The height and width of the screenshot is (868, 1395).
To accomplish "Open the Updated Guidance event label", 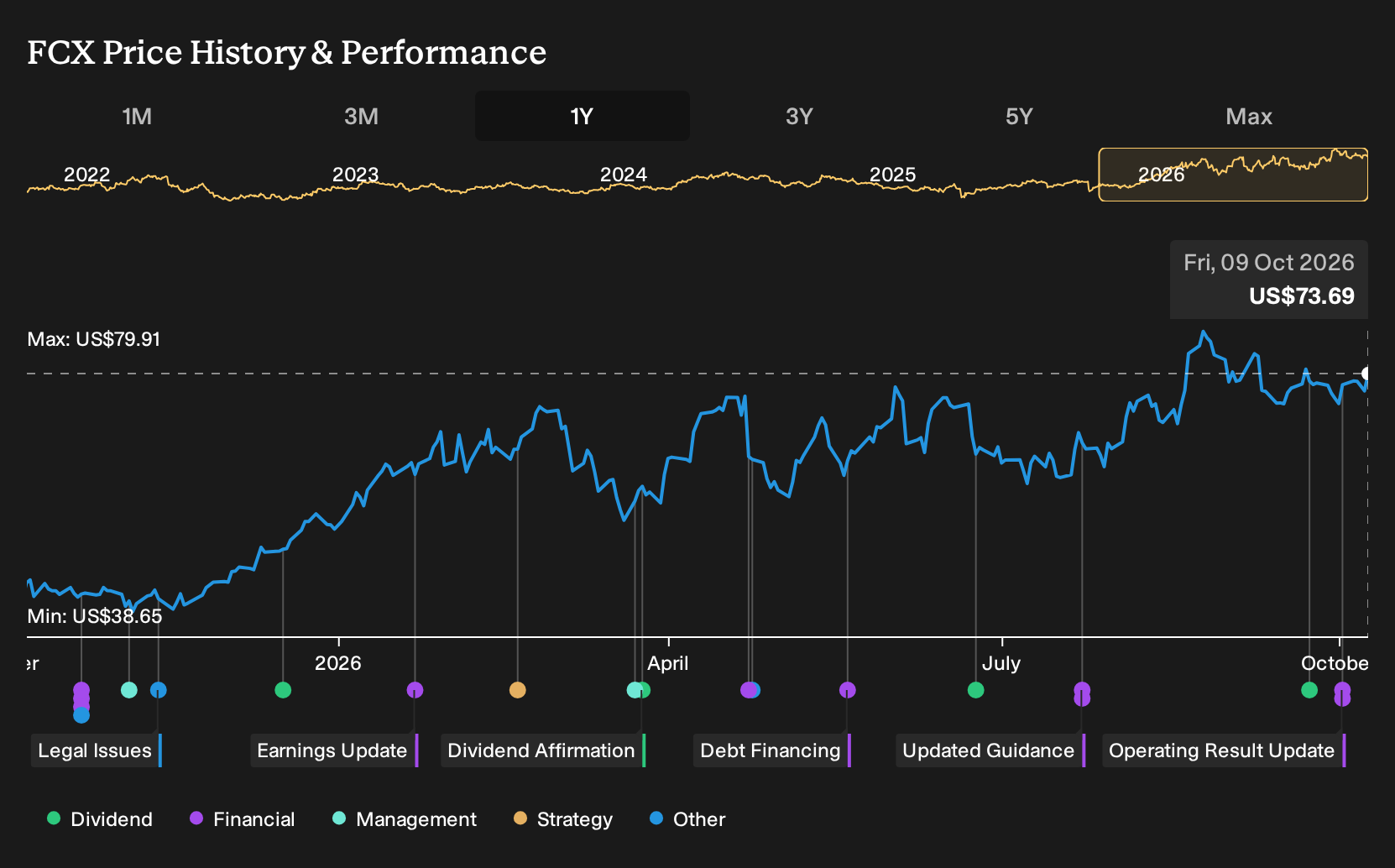I will 990,750.
